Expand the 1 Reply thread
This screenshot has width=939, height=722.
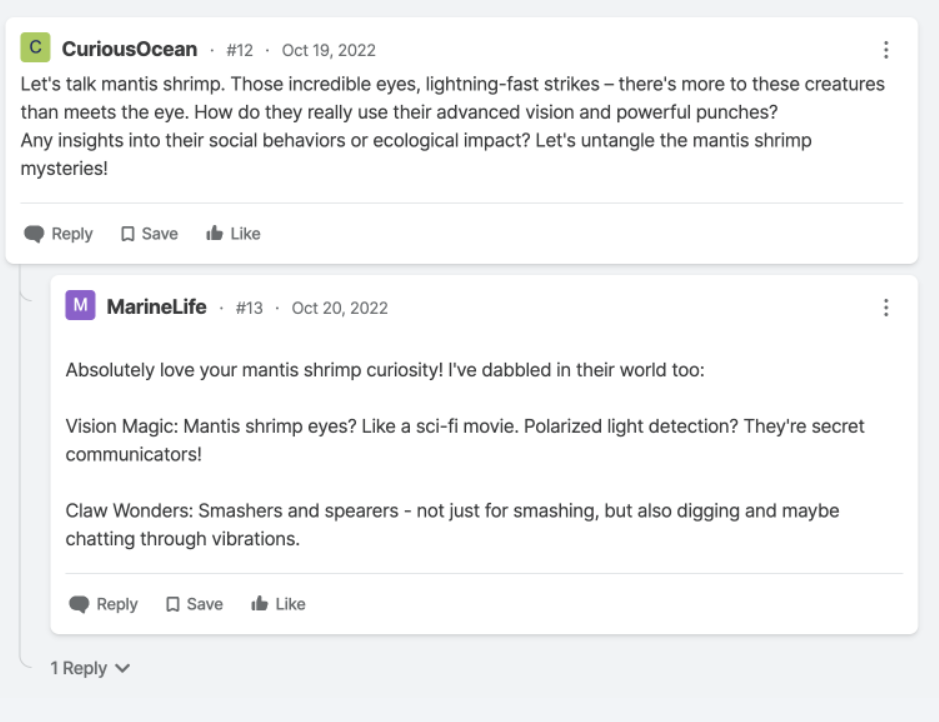pos(90,668)
